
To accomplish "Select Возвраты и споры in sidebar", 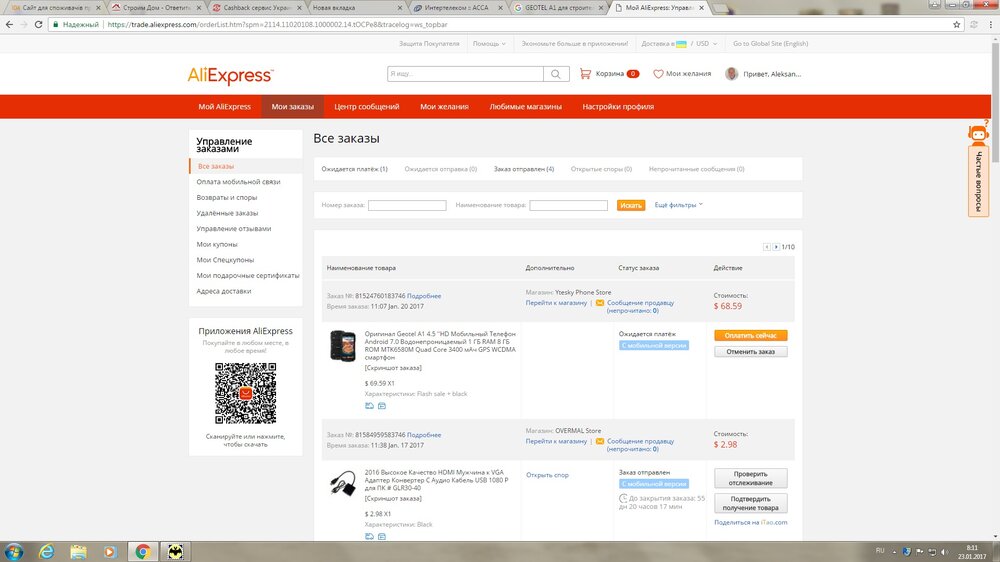I will [227, 198].
